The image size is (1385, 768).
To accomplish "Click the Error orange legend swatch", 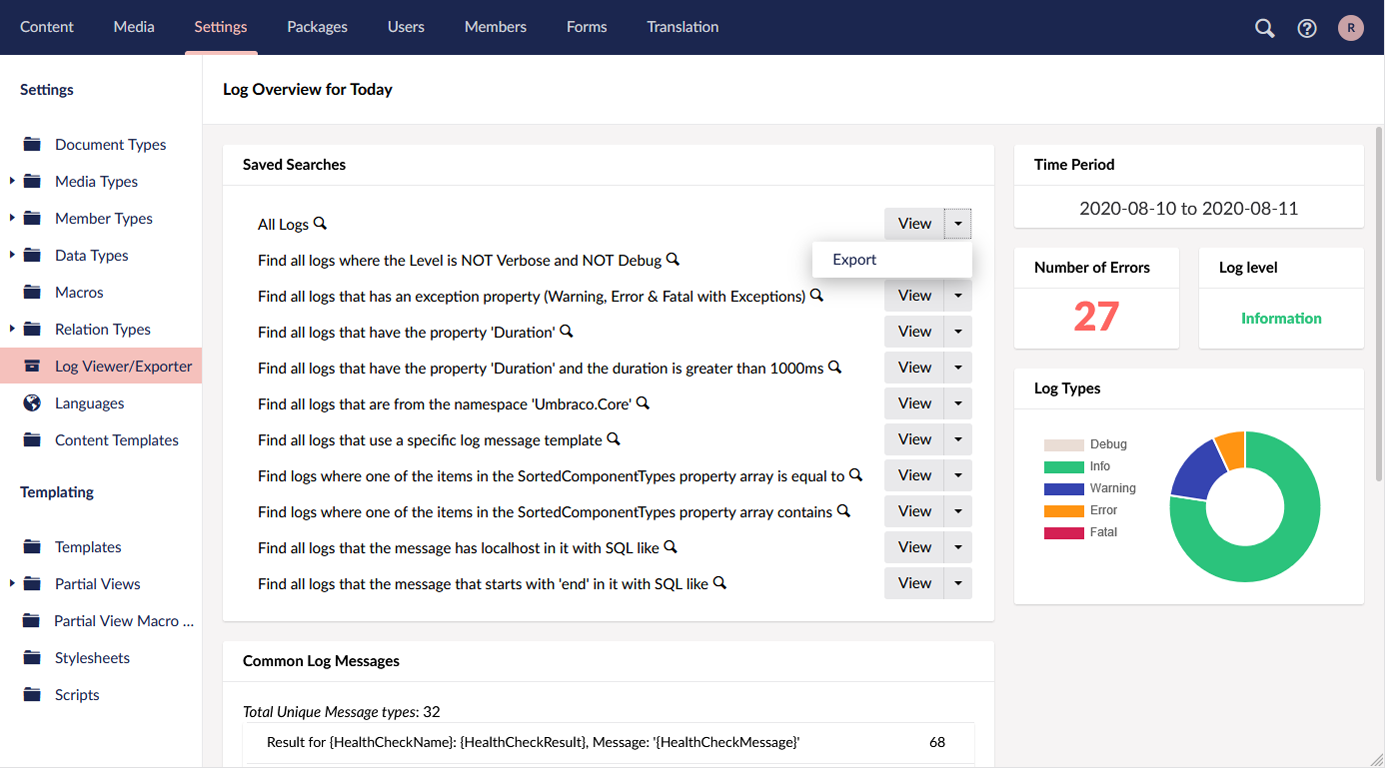I will coord(1064,511).
